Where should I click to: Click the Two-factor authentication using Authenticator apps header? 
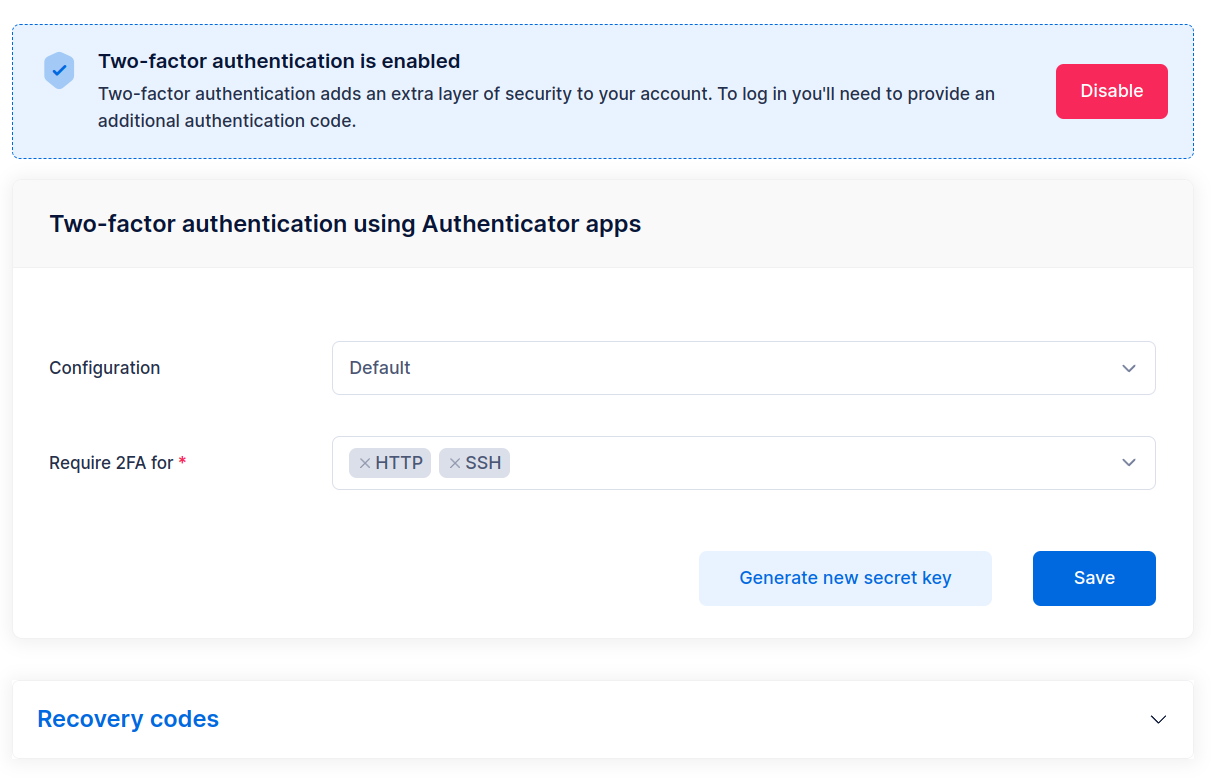(345, 224)
